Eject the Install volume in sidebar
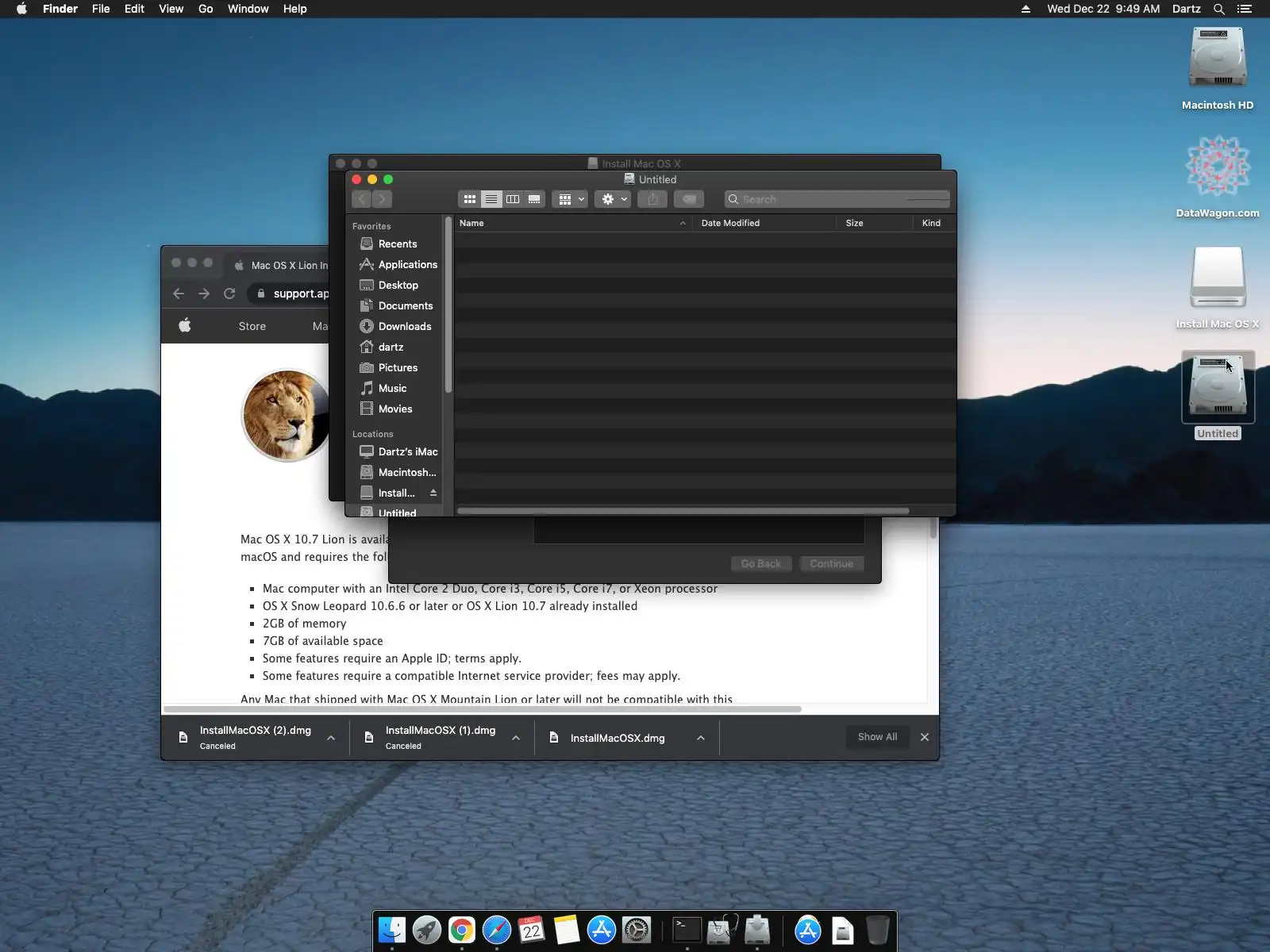The width and height of the screenshot is (1270, 952). 433,493
